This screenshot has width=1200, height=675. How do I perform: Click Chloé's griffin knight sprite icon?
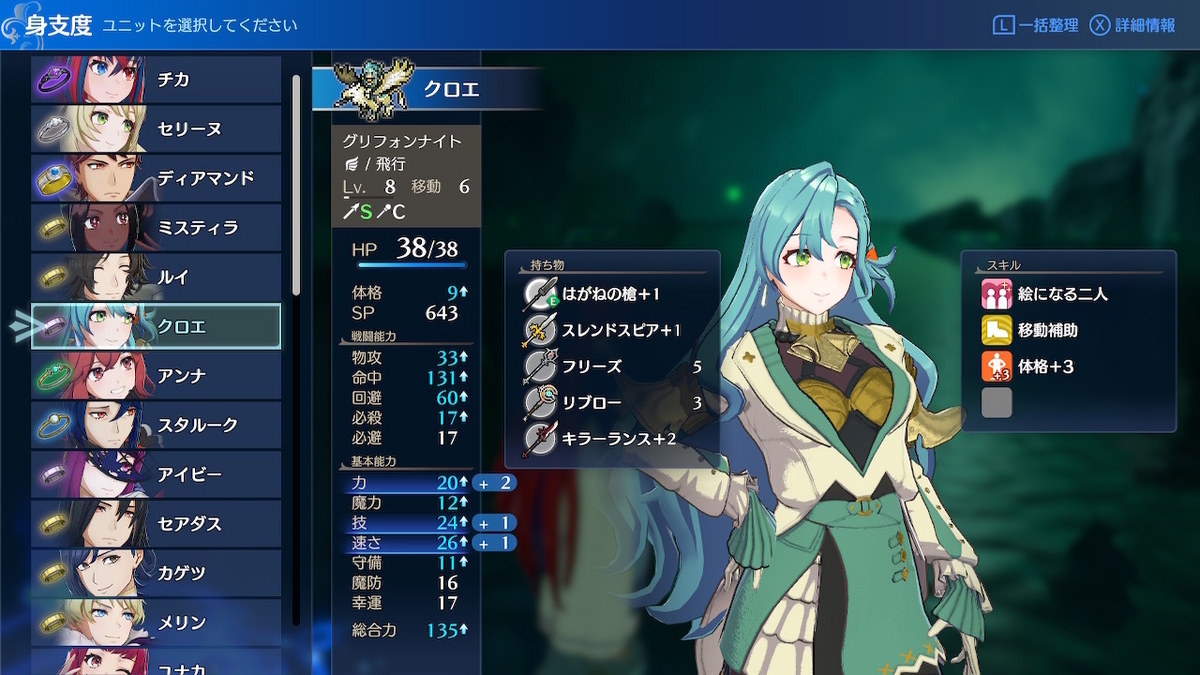tap(373, 89)
